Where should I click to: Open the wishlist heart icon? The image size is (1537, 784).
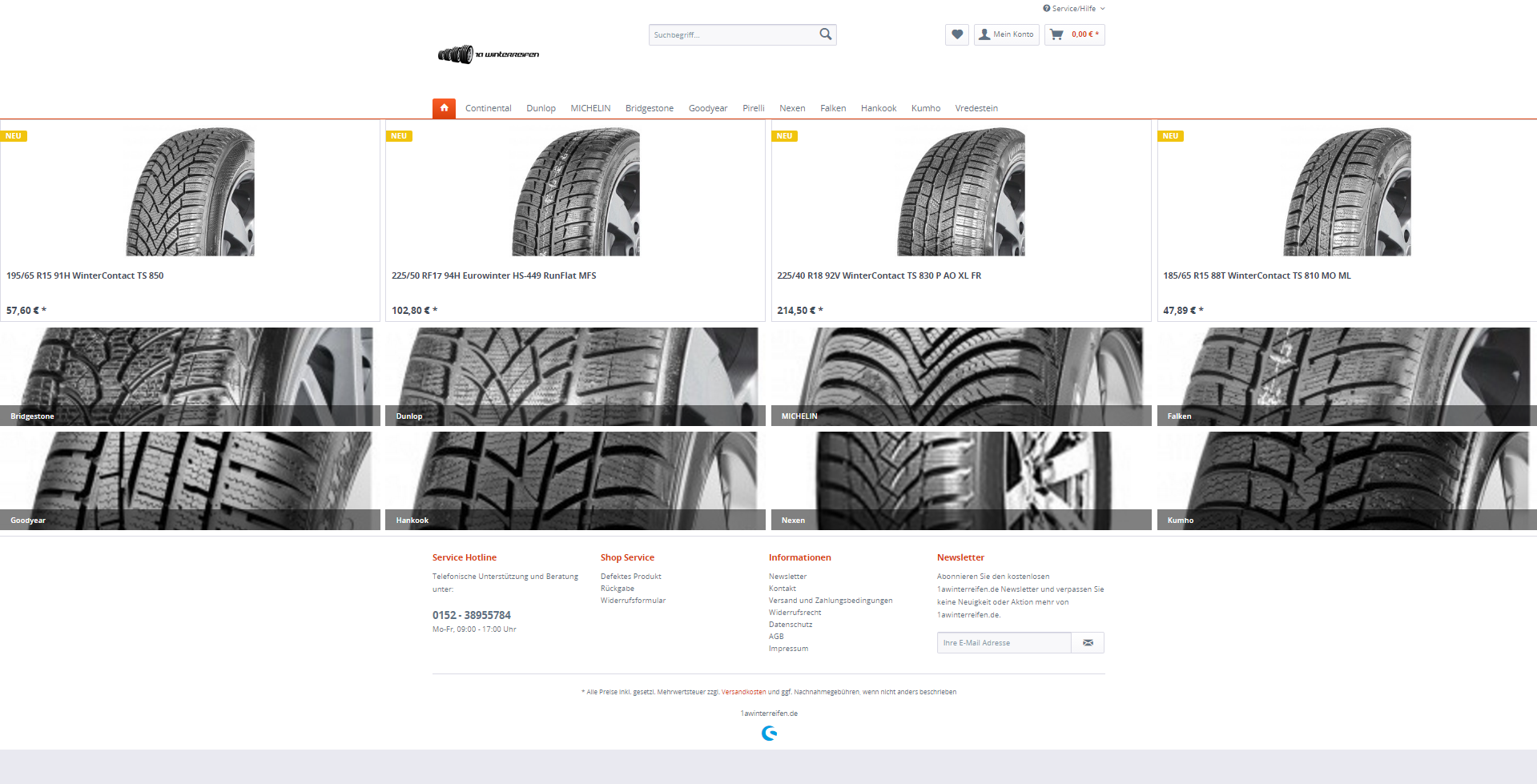click(x=957, y=34)
